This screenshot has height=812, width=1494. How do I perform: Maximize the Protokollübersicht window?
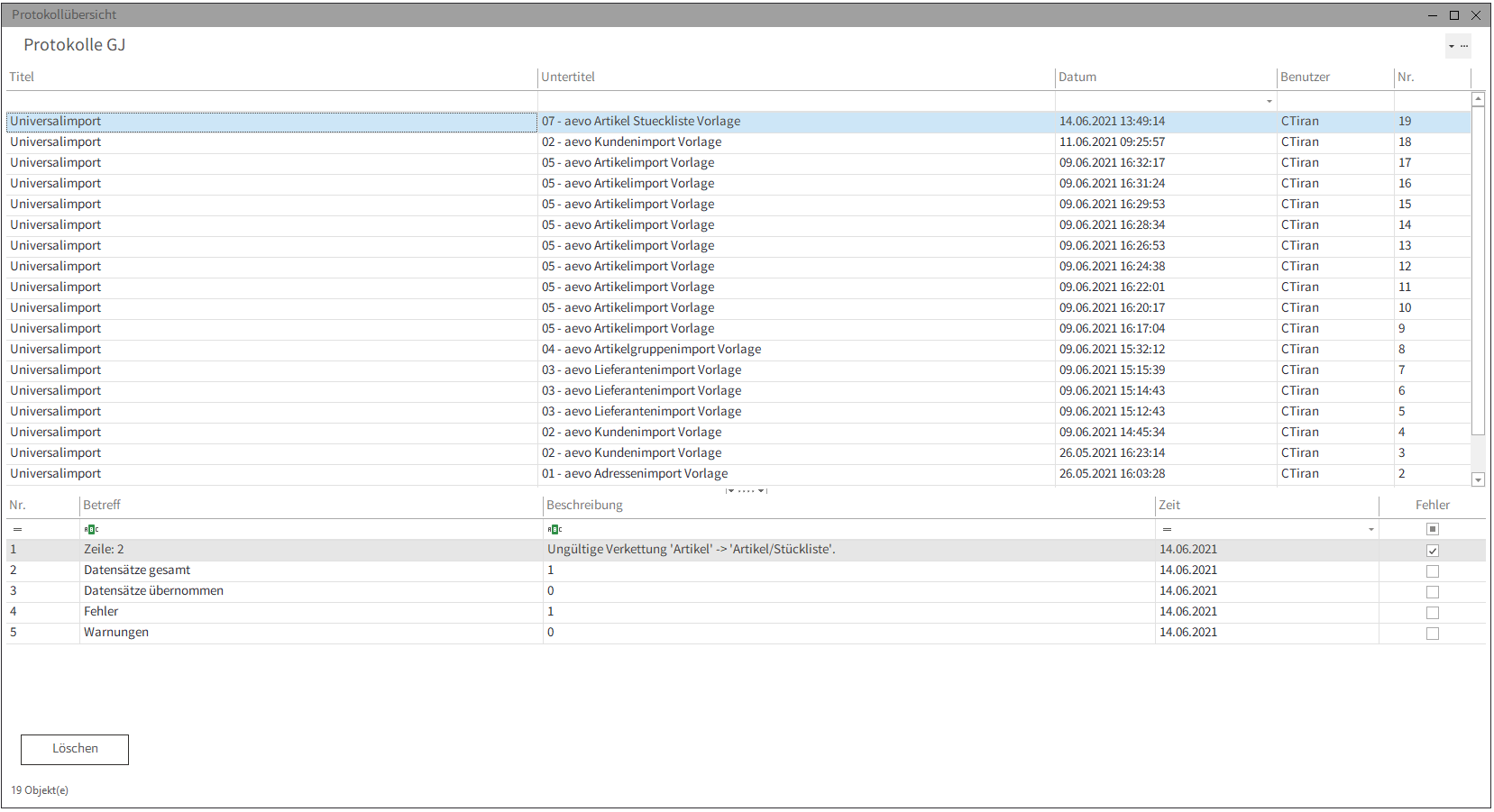[x=1454, y=14]
